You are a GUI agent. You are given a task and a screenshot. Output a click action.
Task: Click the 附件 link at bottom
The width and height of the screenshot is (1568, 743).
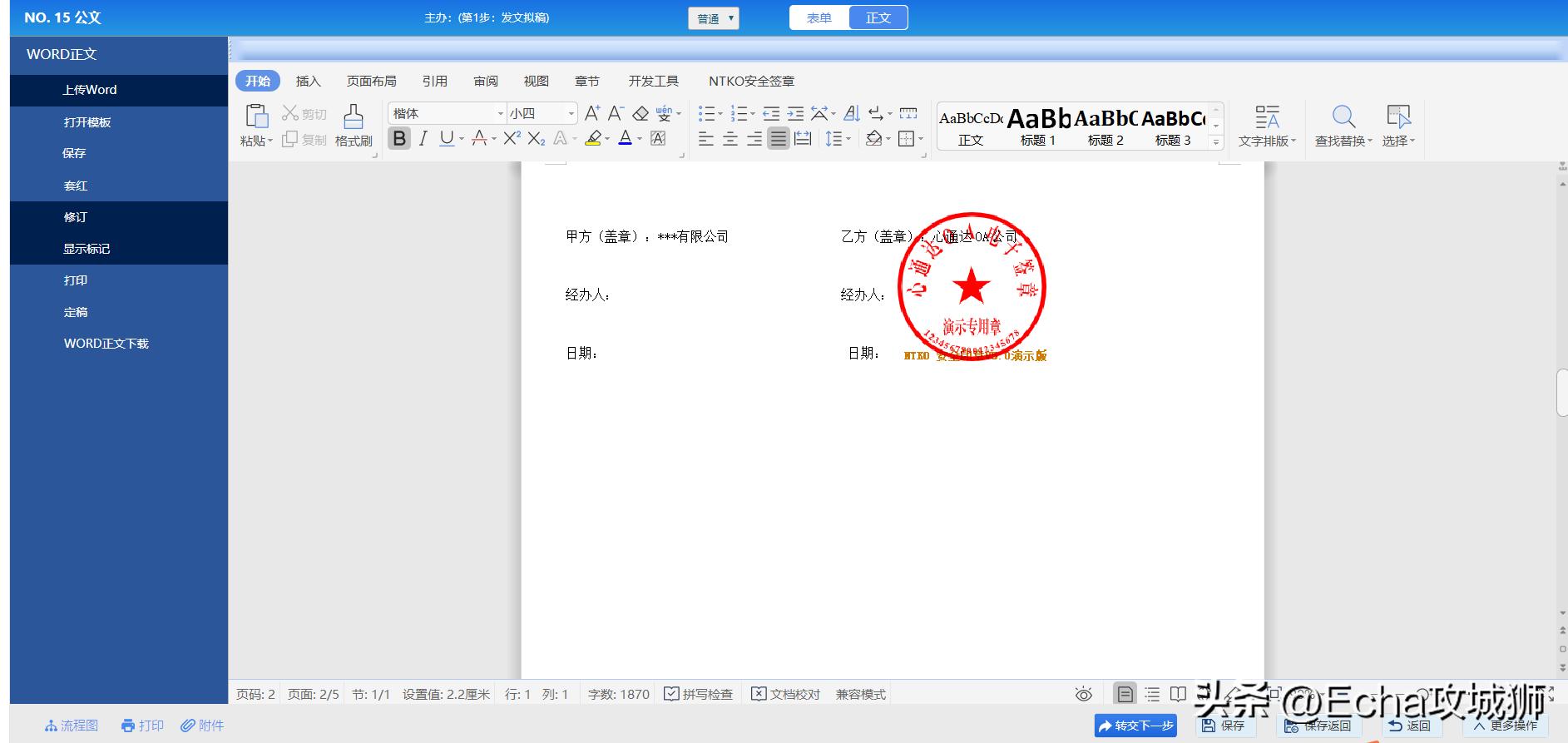203,726
